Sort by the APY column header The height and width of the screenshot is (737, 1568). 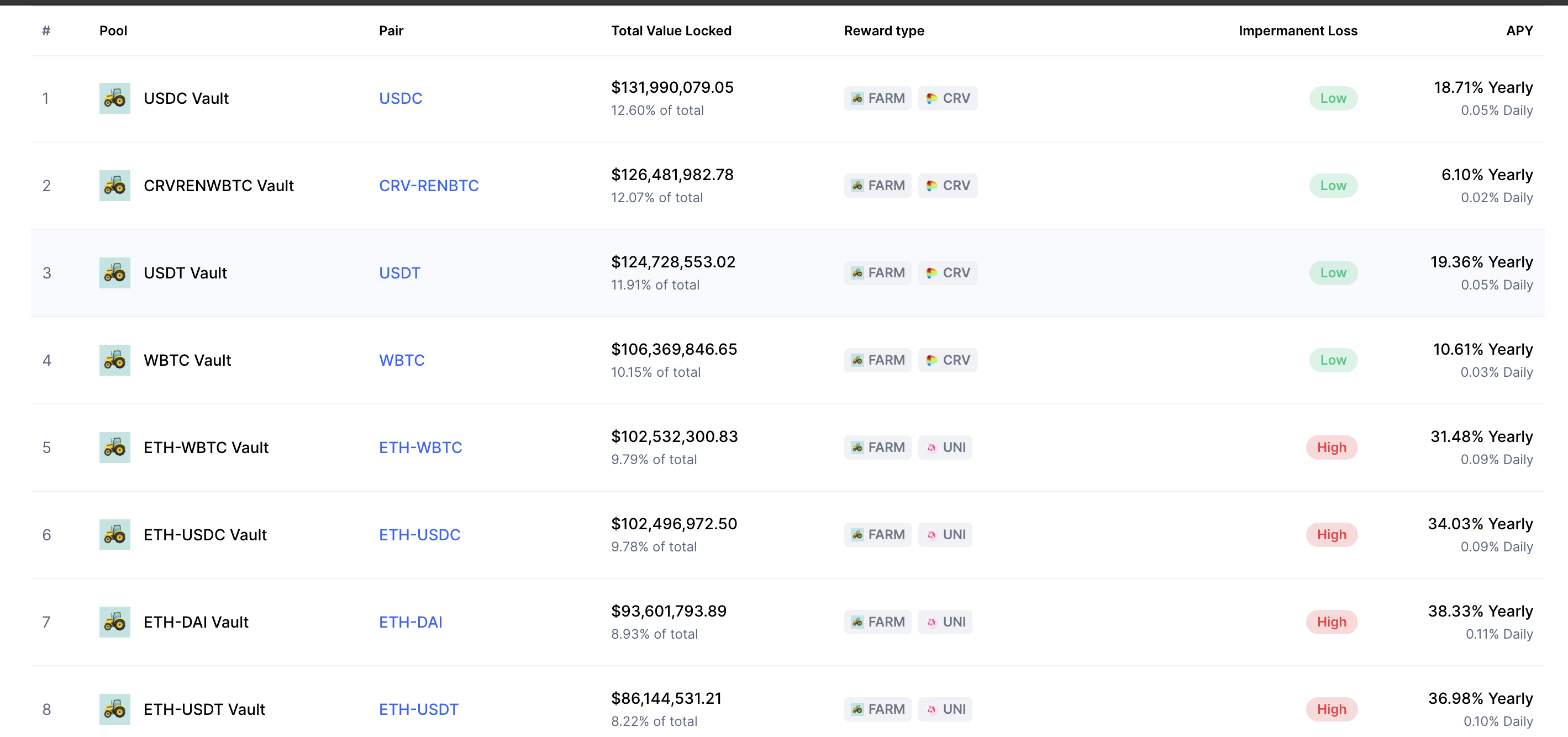tap(1519, 30)
